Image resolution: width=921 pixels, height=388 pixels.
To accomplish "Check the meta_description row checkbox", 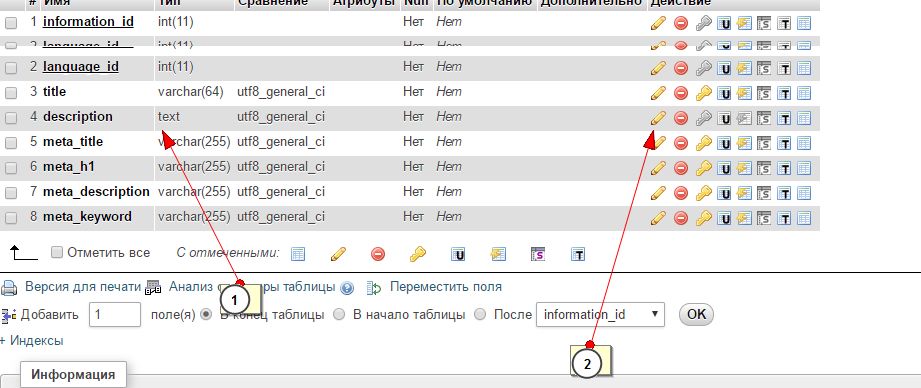I will (x=11, y=193).
